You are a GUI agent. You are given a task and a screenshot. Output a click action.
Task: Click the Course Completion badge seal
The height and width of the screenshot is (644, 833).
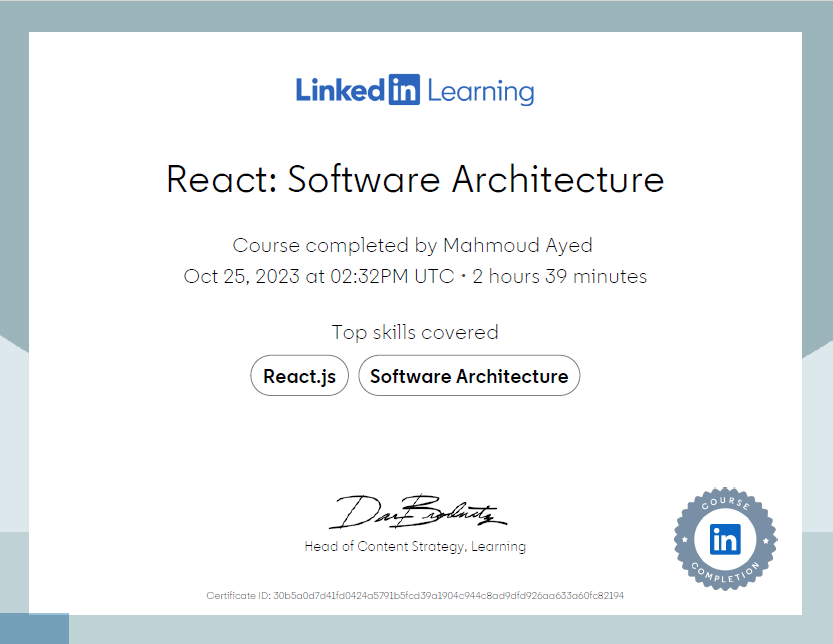click(725, 539)
